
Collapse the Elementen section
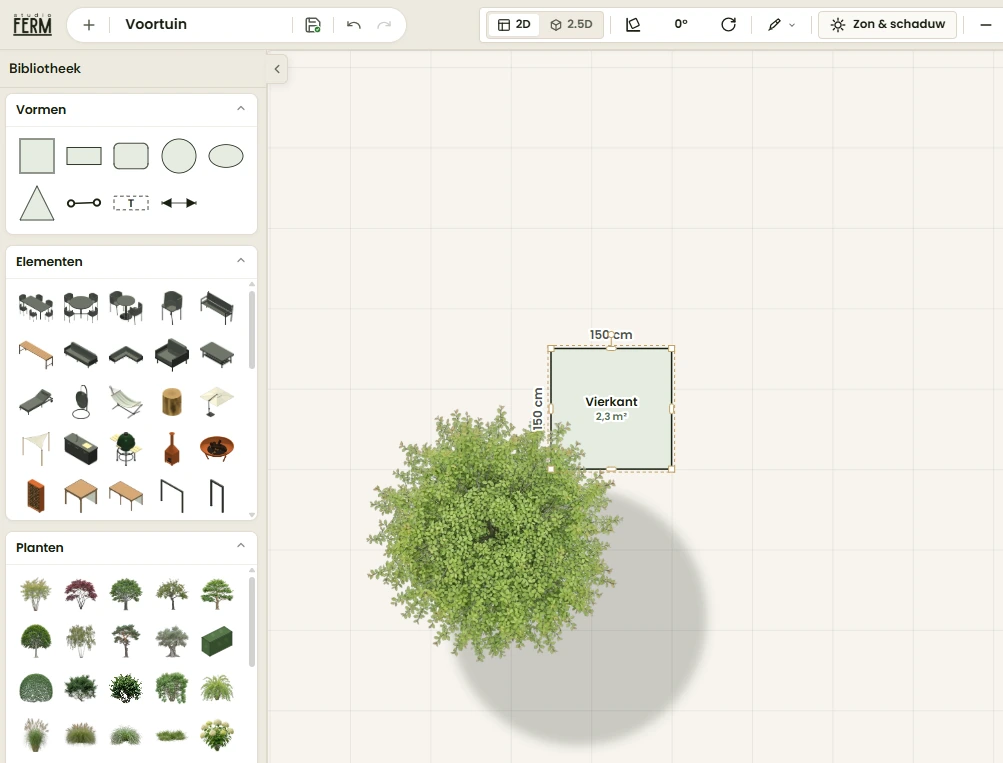241,261
